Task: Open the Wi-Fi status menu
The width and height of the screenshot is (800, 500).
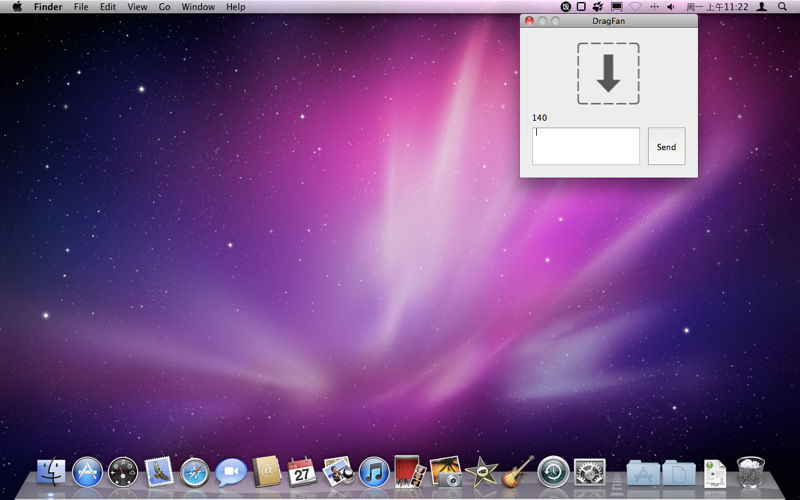Action: pyautogui.click(x=635, y=7)
